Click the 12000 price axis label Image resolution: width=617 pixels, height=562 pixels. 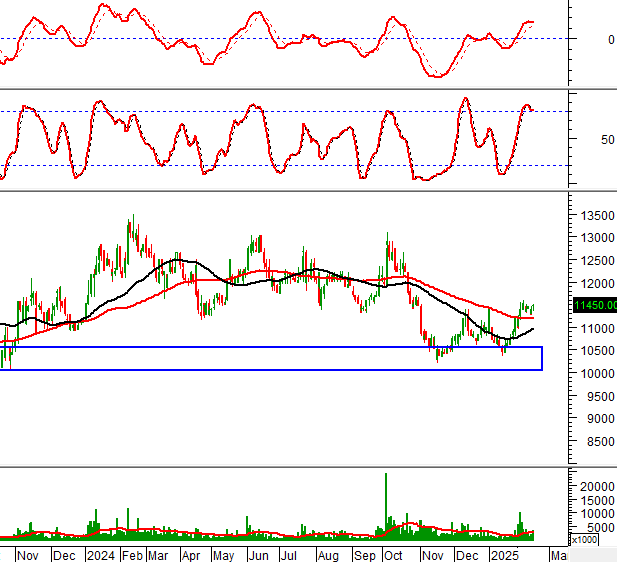(598, 283)
